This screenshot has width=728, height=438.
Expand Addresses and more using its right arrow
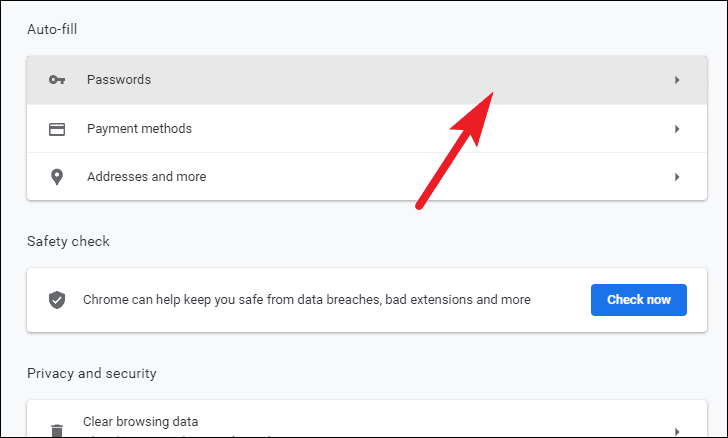tap(677, 177)
